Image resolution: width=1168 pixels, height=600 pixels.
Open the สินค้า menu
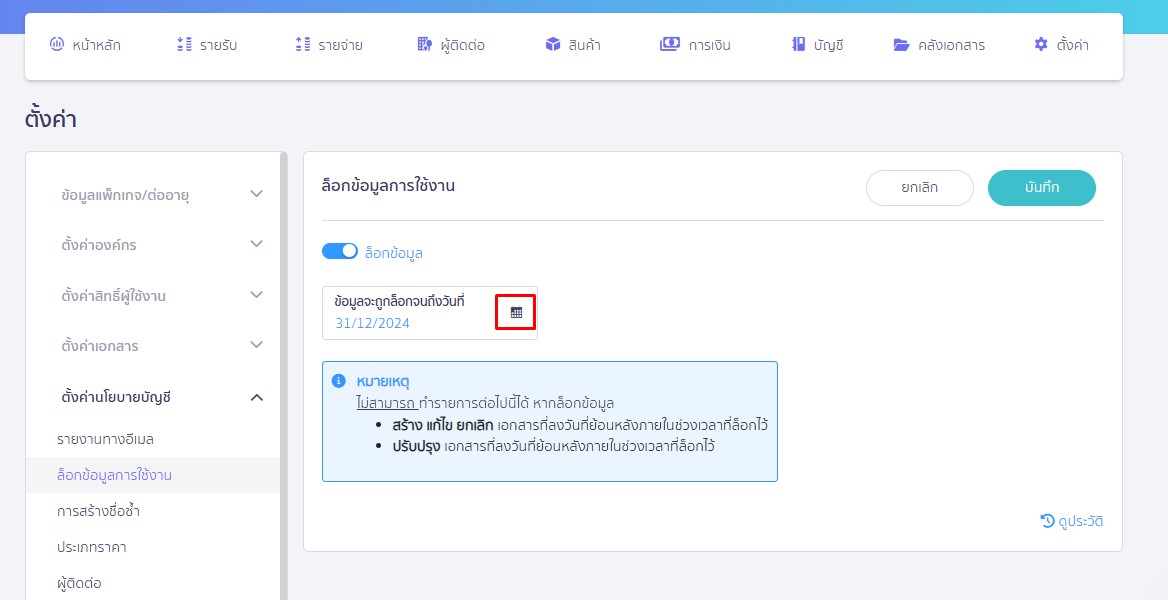[x=573, y=45]
